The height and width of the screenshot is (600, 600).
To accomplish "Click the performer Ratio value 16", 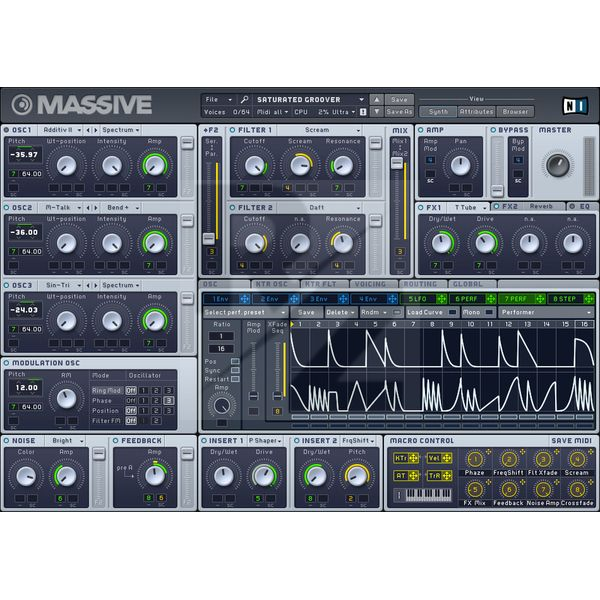I will coord(221,349).
